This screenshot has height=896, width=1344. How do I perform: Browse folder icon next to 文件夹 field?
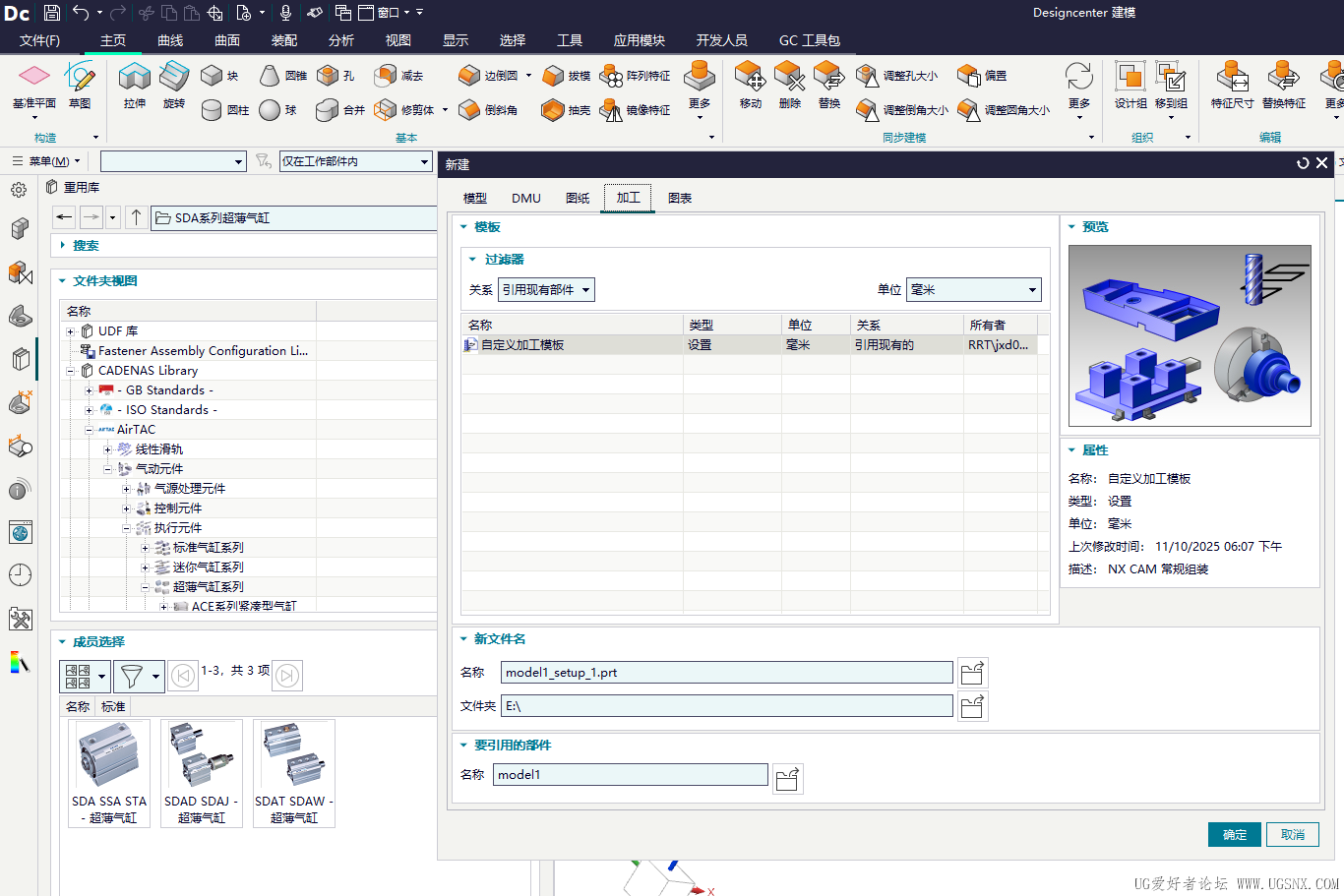(972, 706)
